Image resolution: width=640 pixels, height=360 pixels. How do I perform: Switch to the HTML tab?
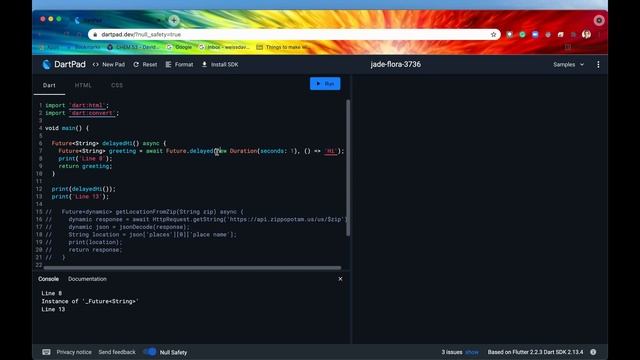(83, 85)
